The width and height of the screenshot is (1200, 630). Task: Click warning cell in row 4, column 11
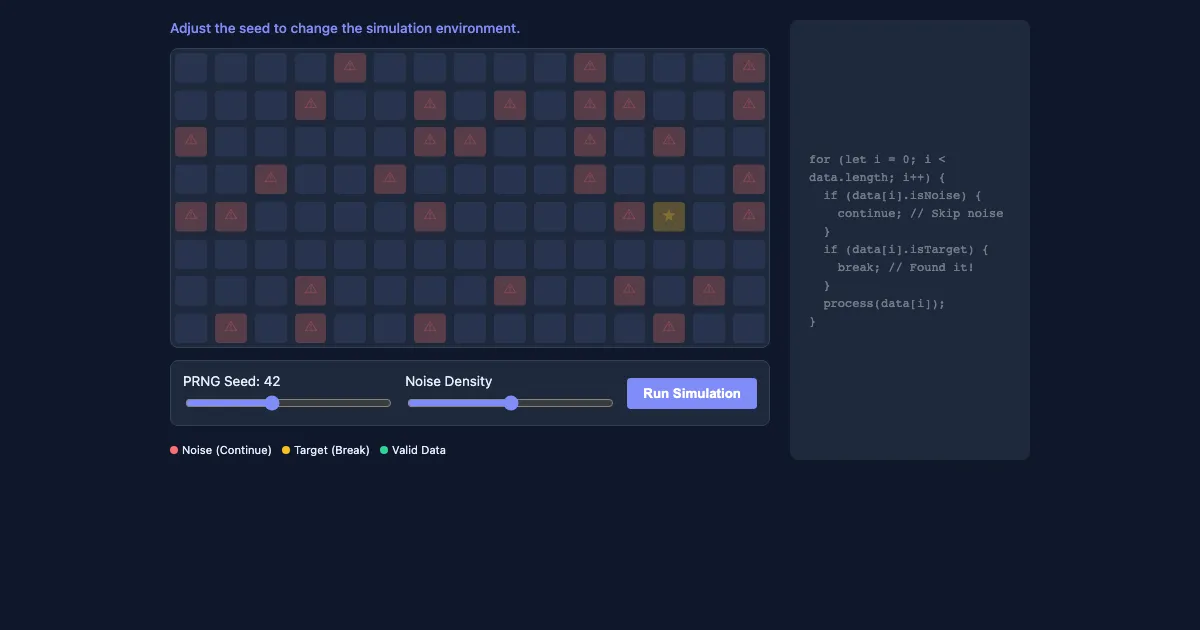(589, 179)
